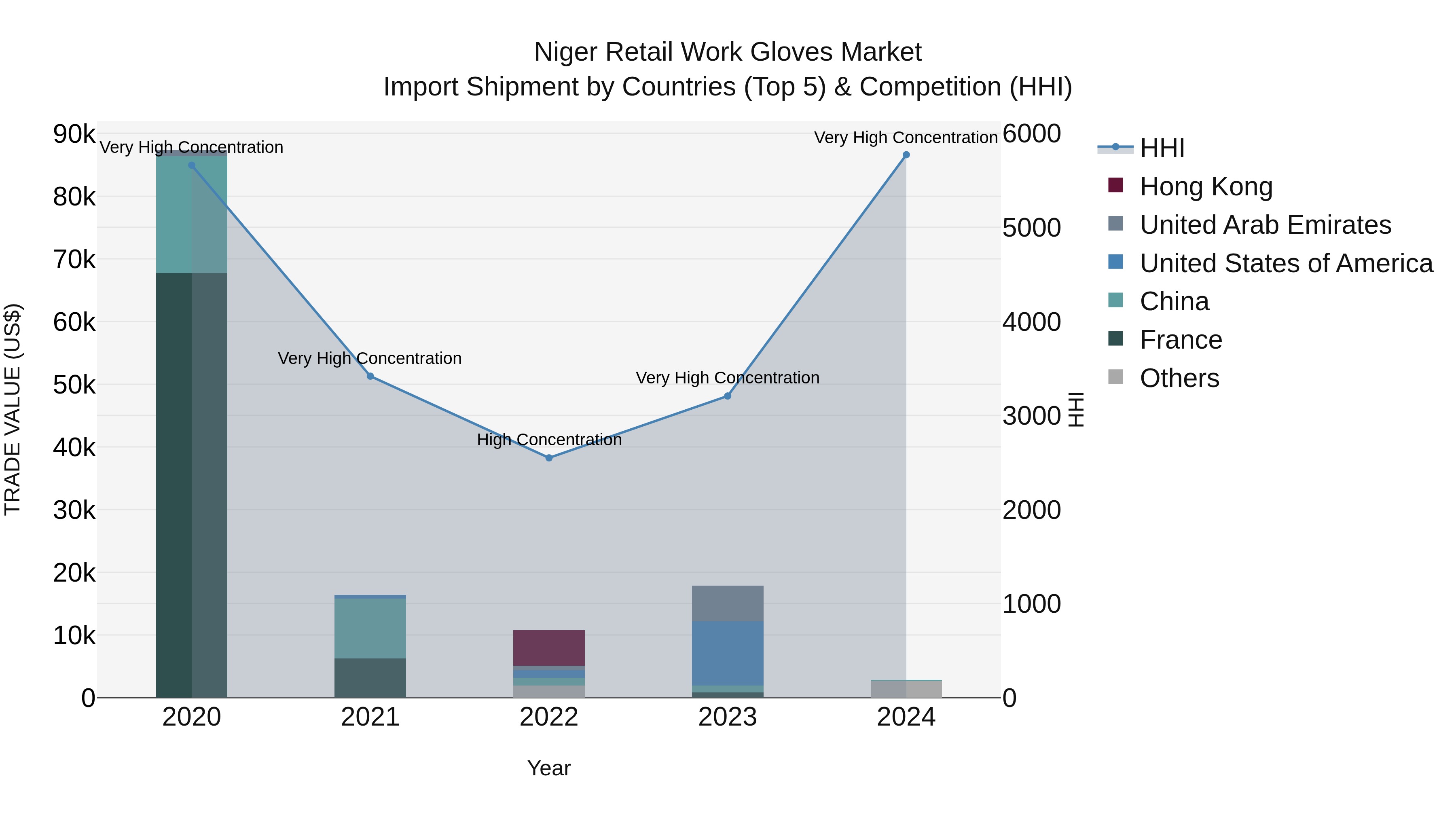Click the Hong Kong bar segment in 2022
Screen dimensions: 1456x819
click(x=549, y=648)
